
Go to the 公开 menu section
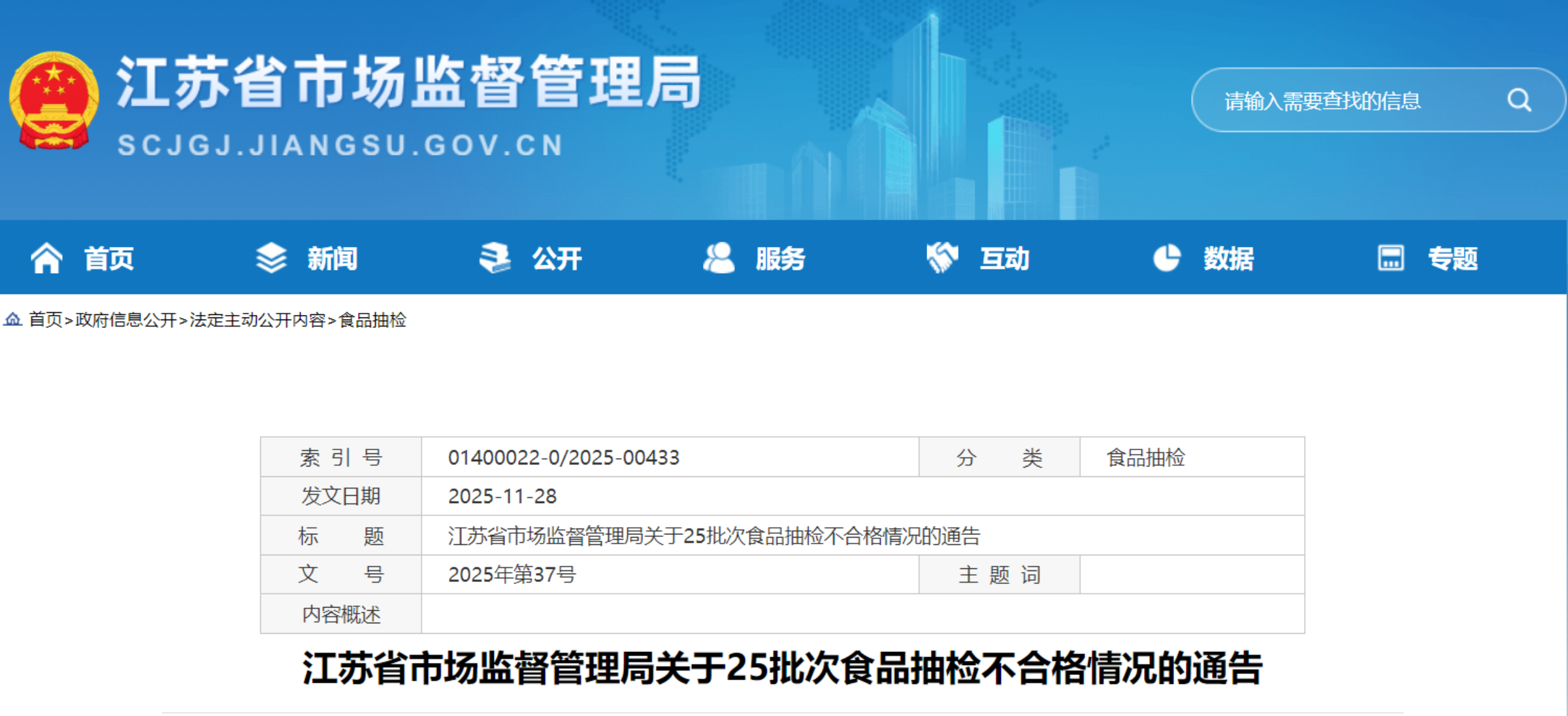[x=557, y=259]
